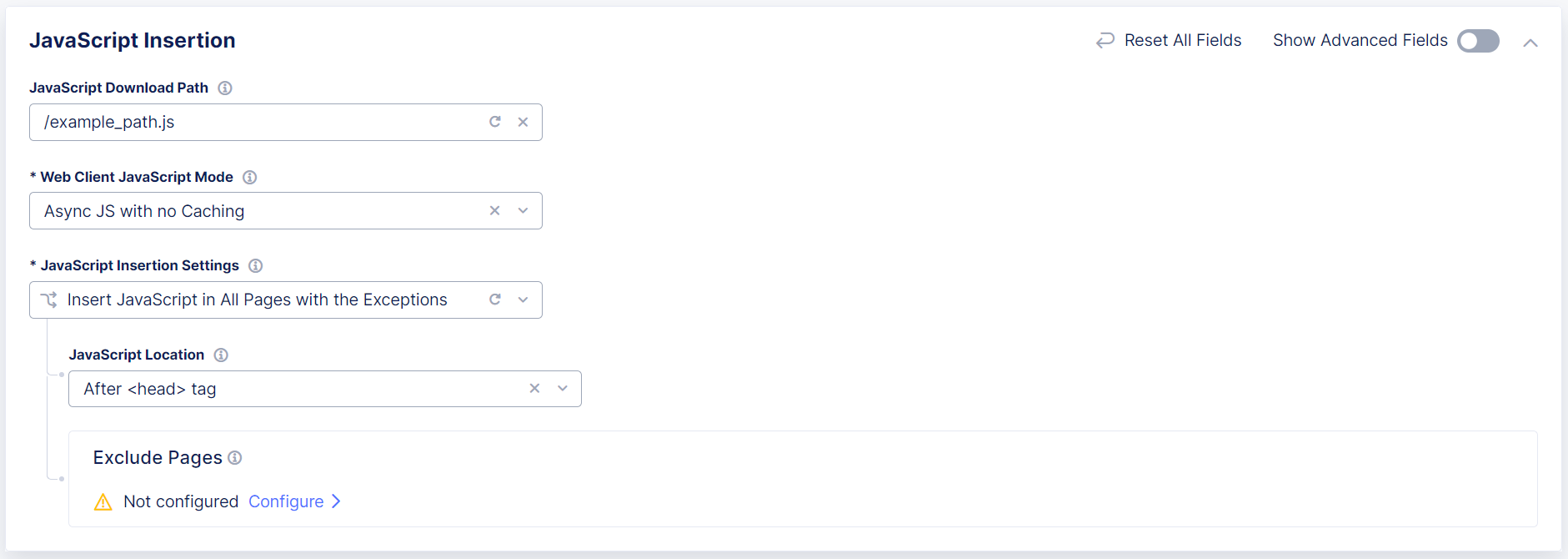Click Reset All Fields
The image size is (1568, 559).
coord(1183,40)
